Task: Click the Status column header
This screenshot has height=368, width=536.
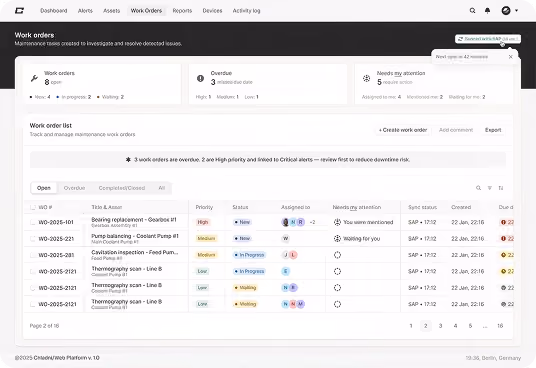Action: coord(240,207)
